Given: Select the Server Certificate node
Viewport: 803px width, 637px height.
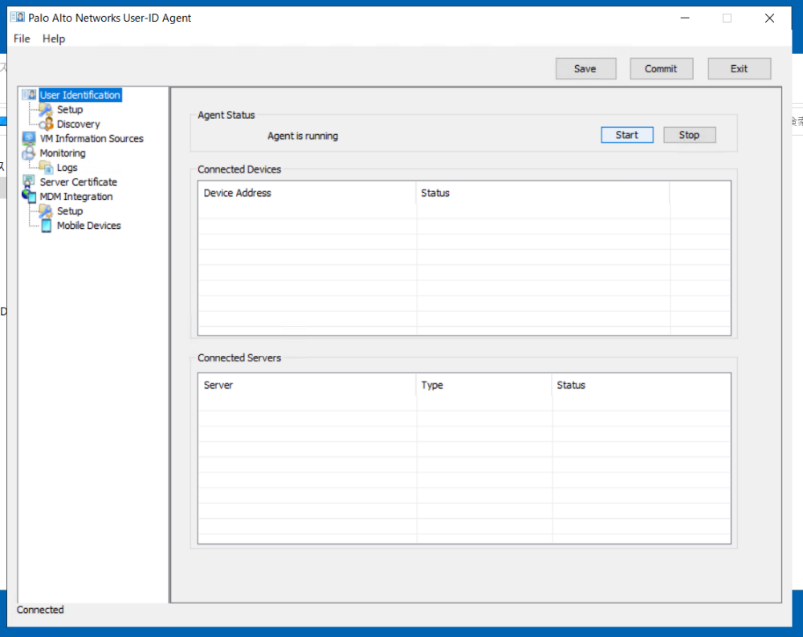Looking at the screenshot, I should pos(78,182).
